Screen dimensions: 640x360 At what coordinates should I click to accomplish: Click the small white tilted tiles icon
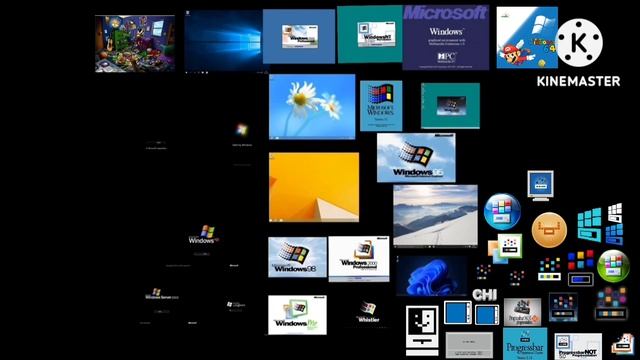615,212
